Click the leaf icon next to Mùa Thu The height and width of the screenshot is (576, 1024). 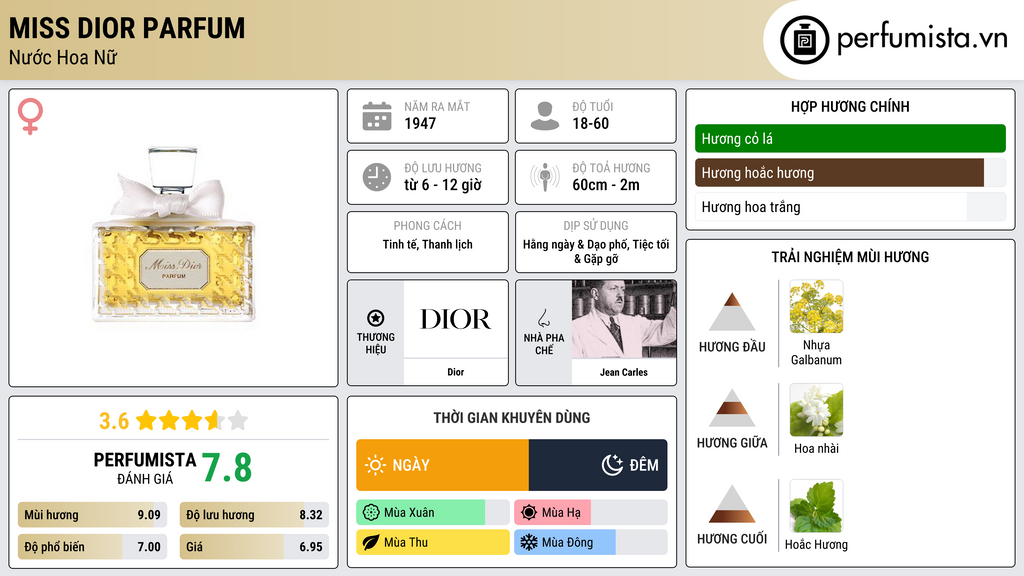click(x=371, y=543)
